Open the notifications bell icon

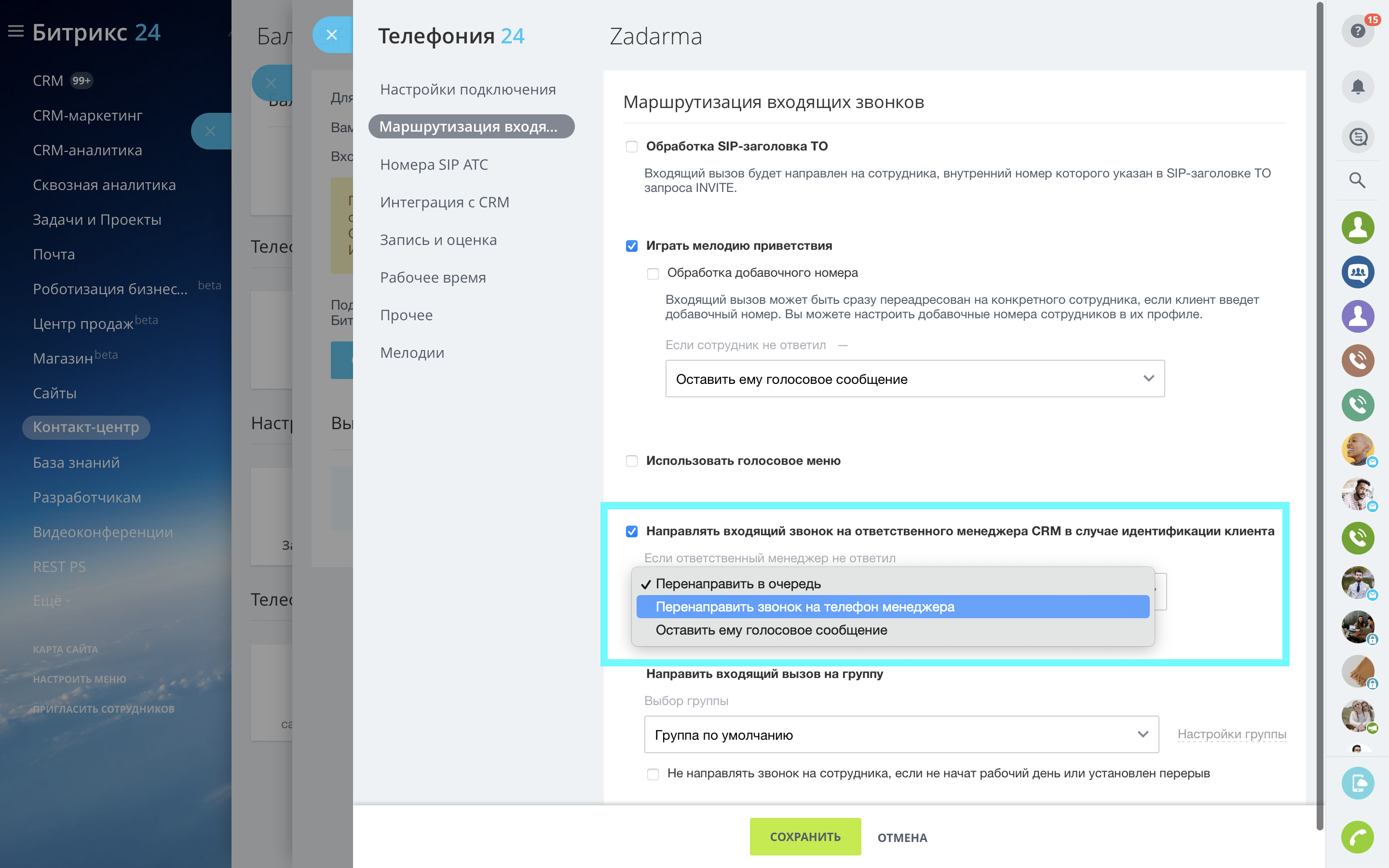click(1358, 87)
